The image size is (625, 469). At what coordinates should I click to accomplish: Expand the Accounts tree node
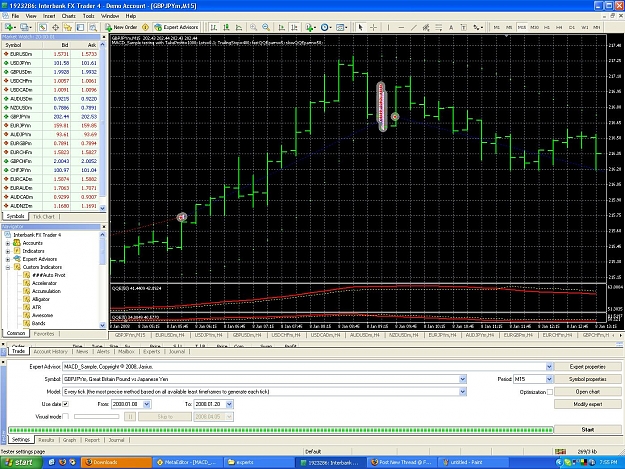pos(8,243)
